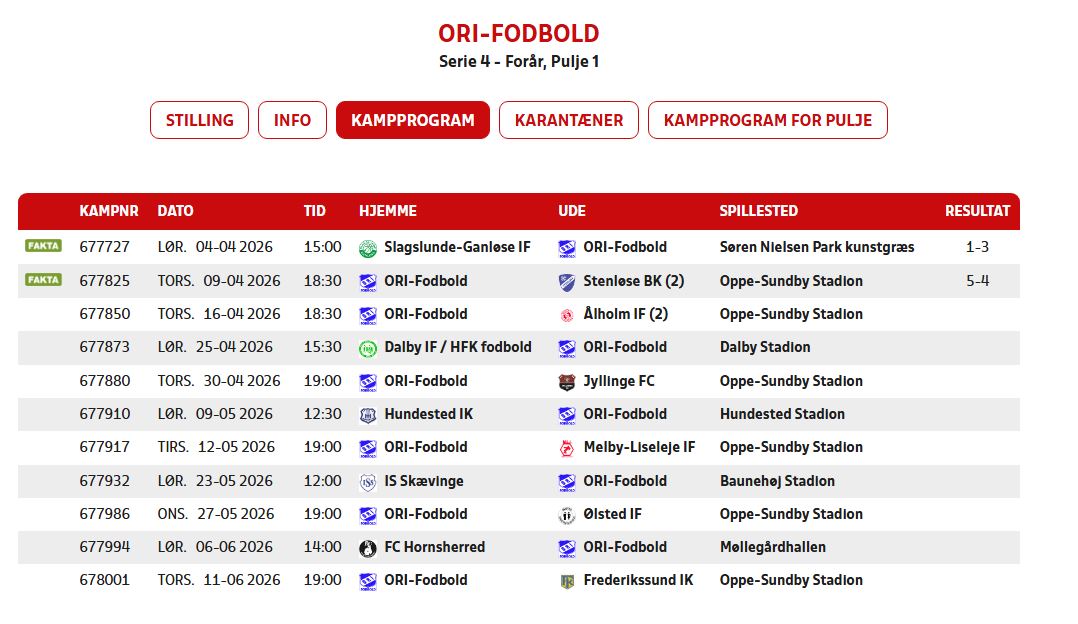Open FAKTA badge for match 677825
This screenshot has width=1078, height=624.
coord(43,280)
